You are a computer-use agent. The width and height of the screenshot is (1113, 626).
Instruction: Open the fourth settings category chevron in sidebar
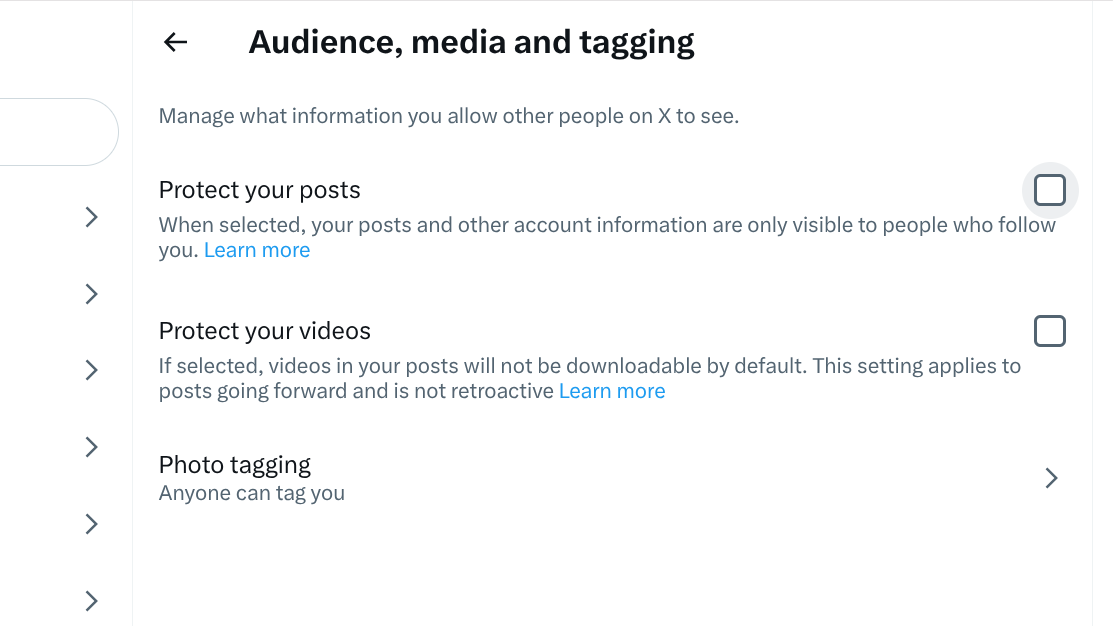point(91,447)
